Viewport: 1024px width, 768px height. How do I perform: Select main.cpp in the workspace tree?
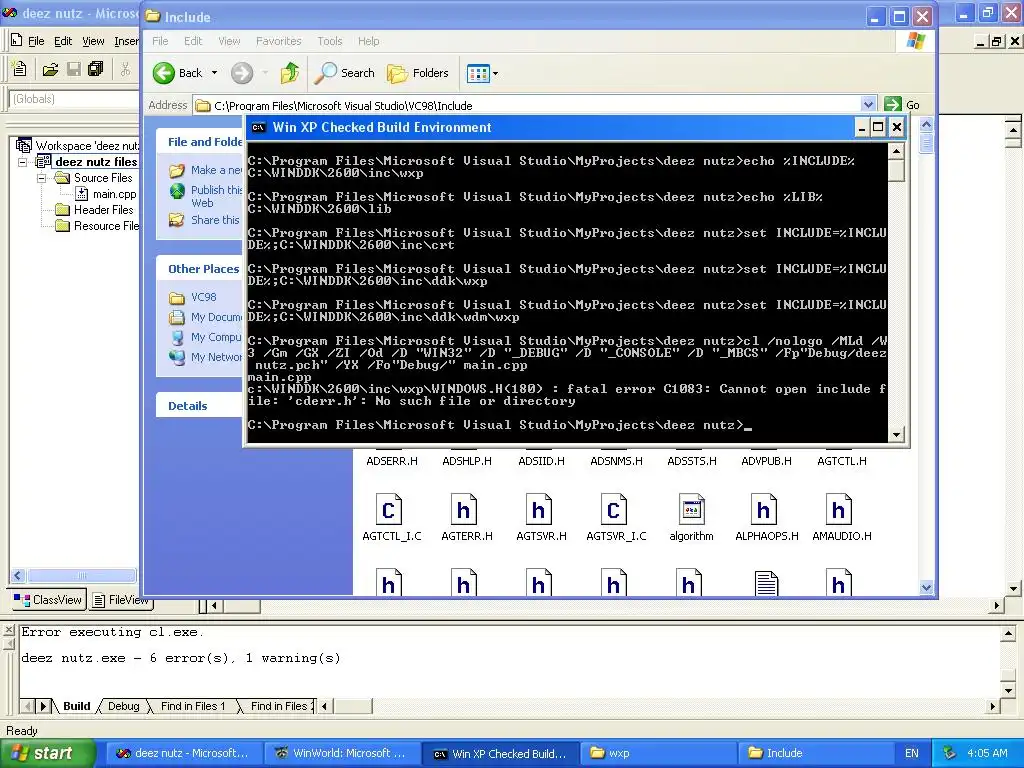pyautogui.click(x=114, y=194)
